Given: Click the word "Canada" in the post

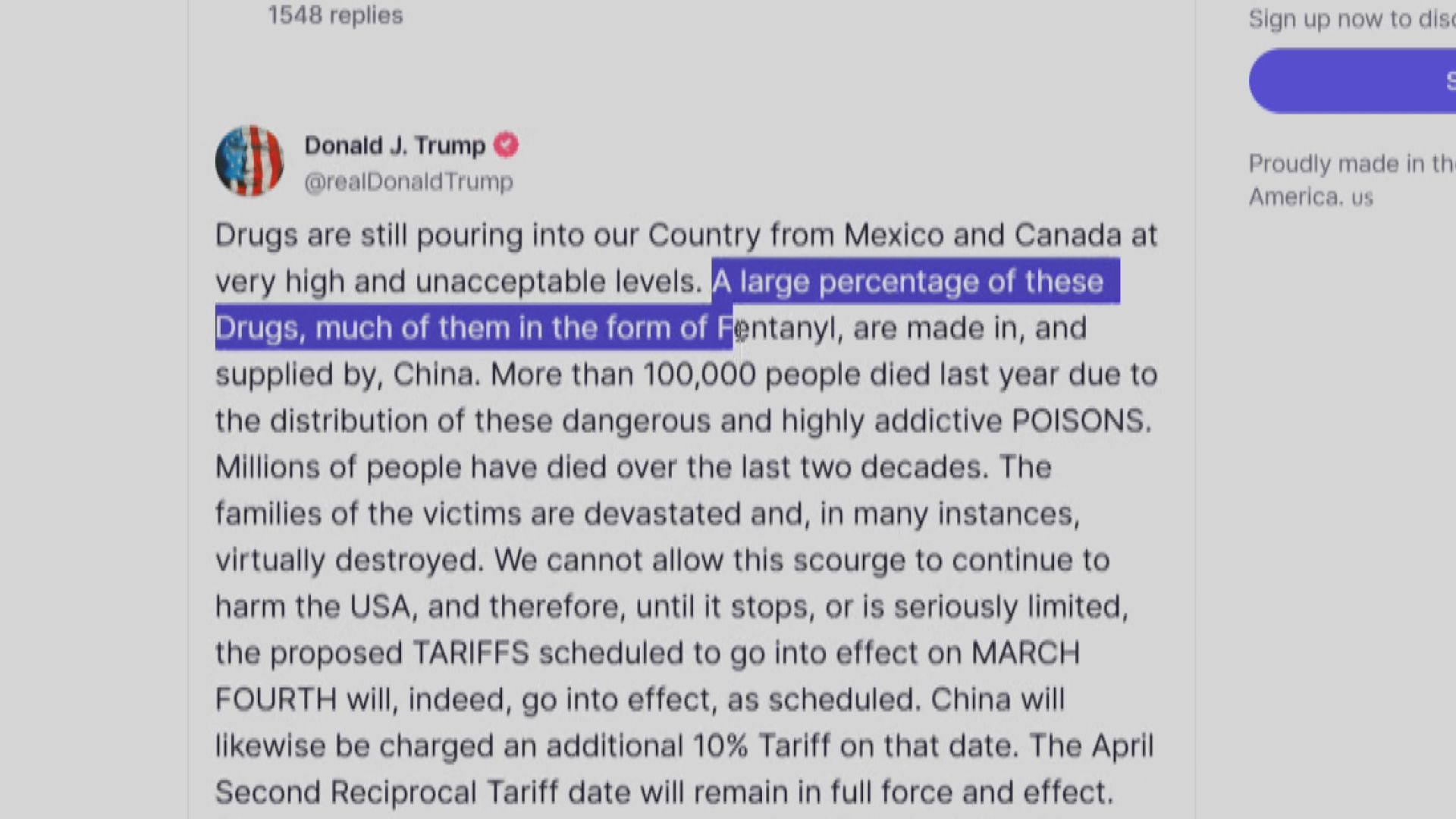Looking at the screenshot, I should (1068, 235).
